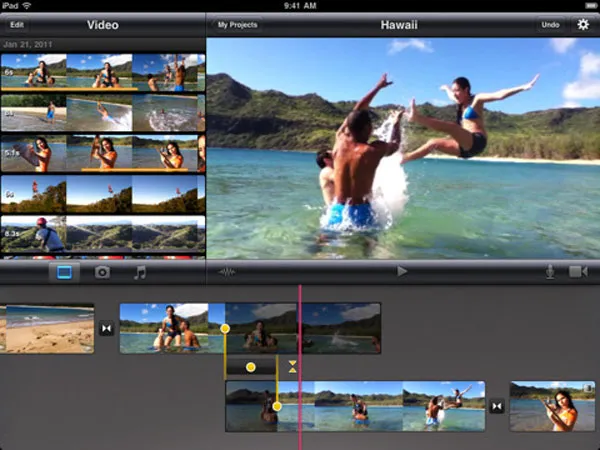
Task: Tap transition icon before the last timeline clip
Action: (x=497, y=406)
